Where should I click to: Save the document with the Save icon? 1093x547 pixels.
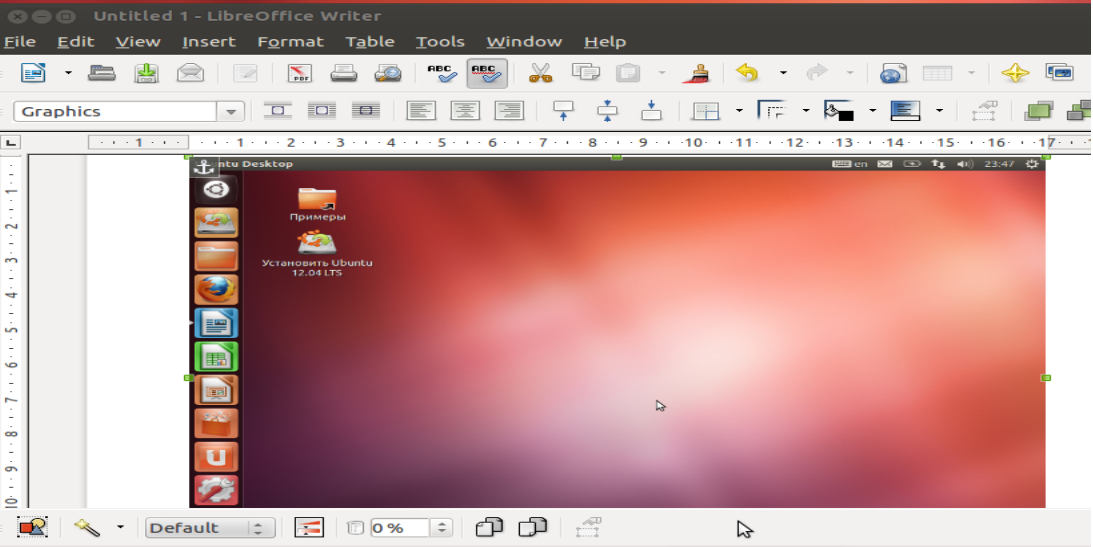(146, 72)
